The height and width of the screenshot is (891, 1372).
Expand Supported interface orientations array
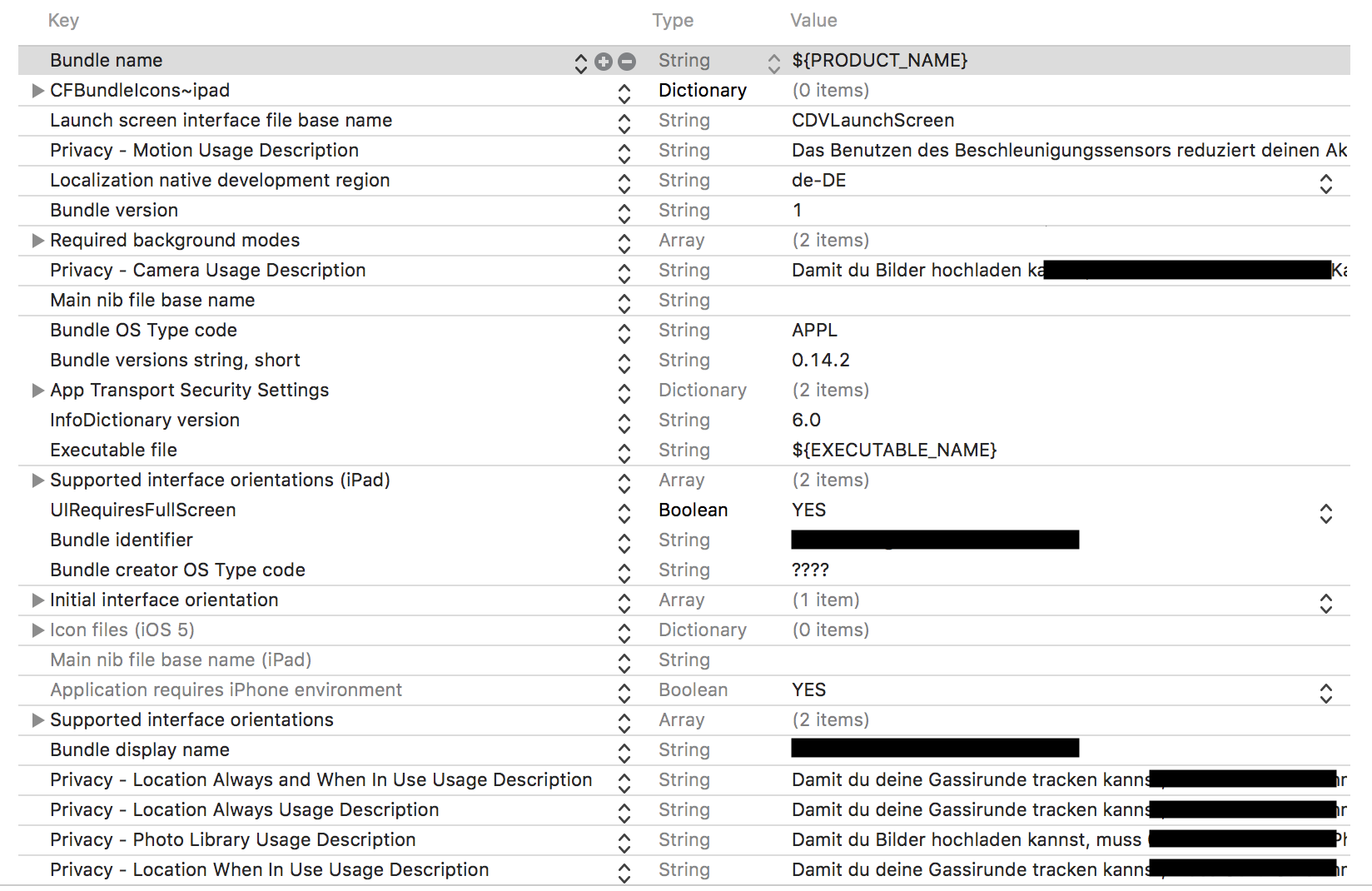[37, 719]
